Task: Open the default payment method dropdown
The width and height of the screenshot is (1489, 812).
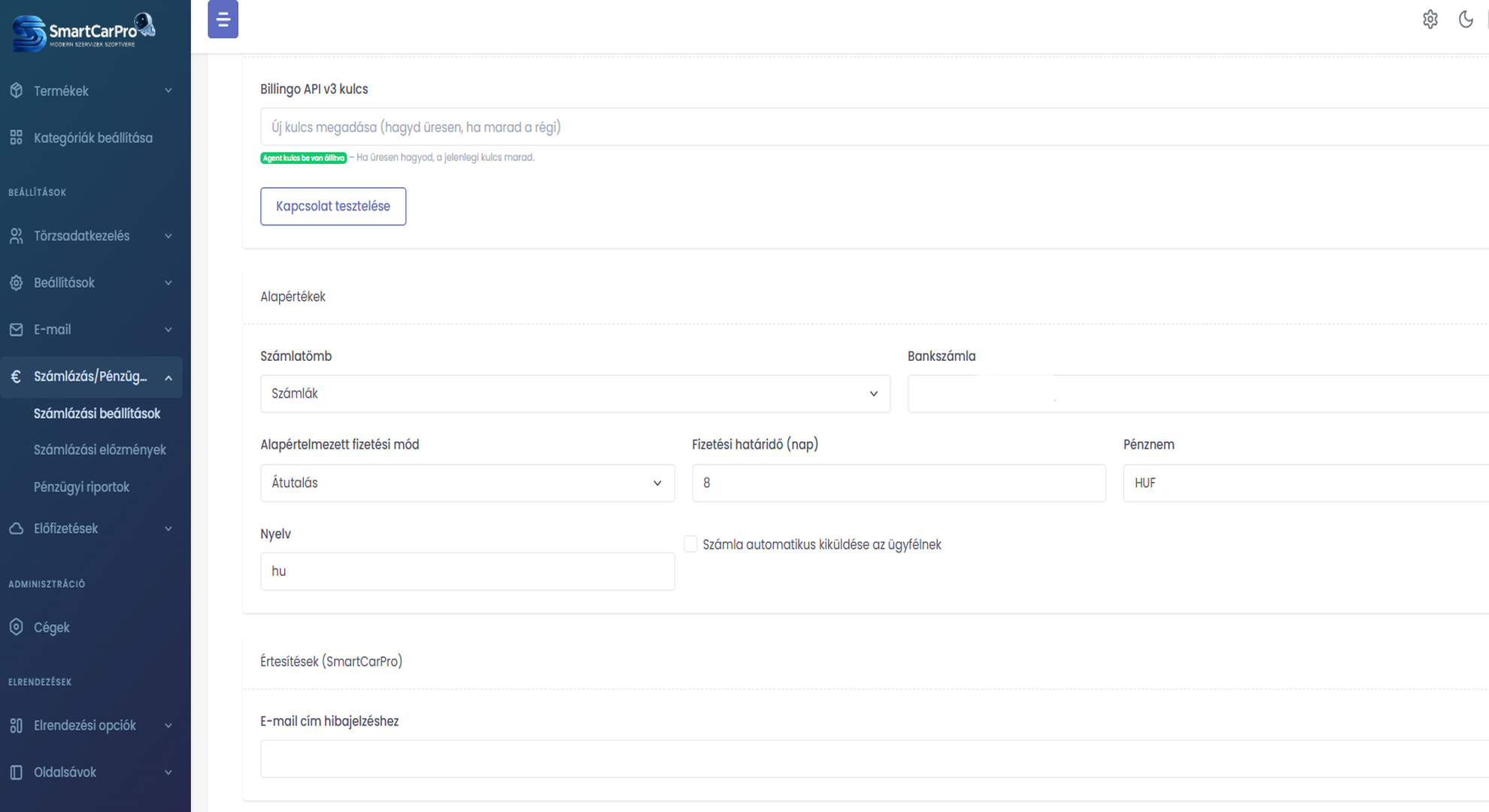Action: click(x=466, y=483)
